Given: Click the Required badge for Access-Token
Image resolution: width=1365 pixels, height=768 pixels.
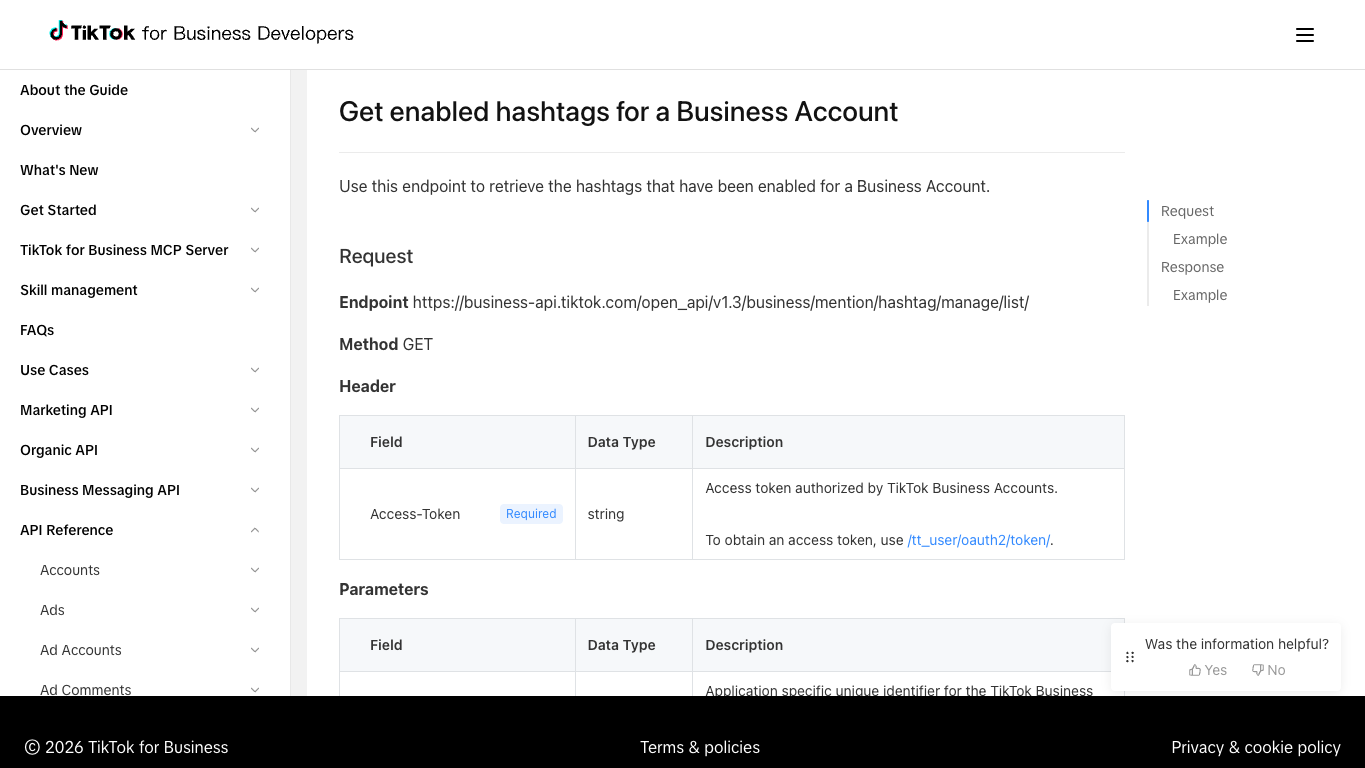Looking at the screenshot, I should coord(531,514).
